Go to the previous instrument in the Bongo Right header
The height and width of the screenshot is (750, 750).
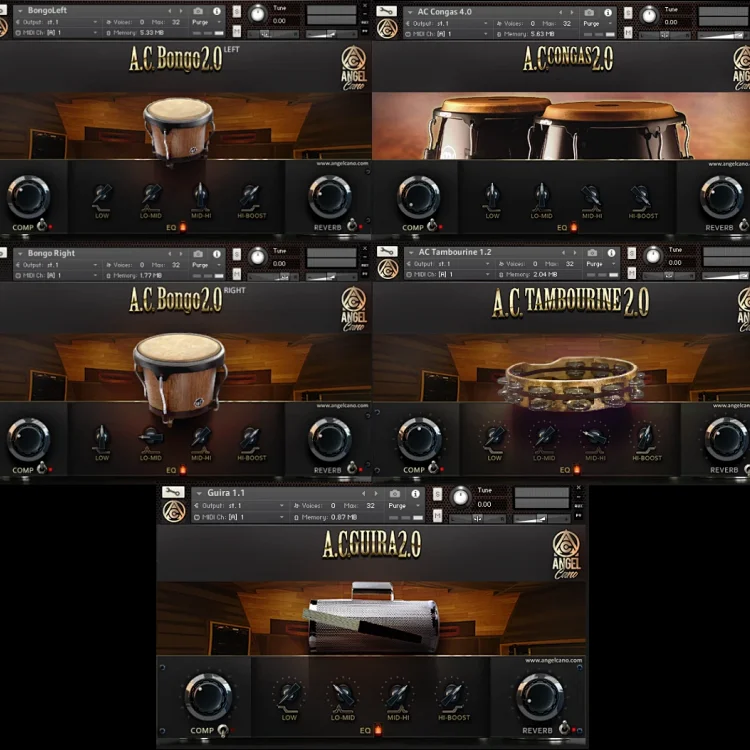(170, 254)
